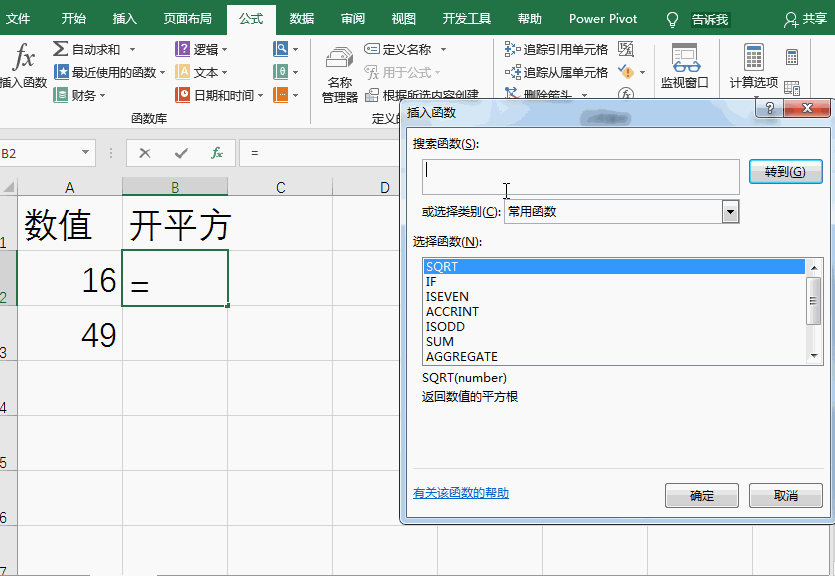
Task: Open the Text (文本) functions icon
Action: pos(182,72)
